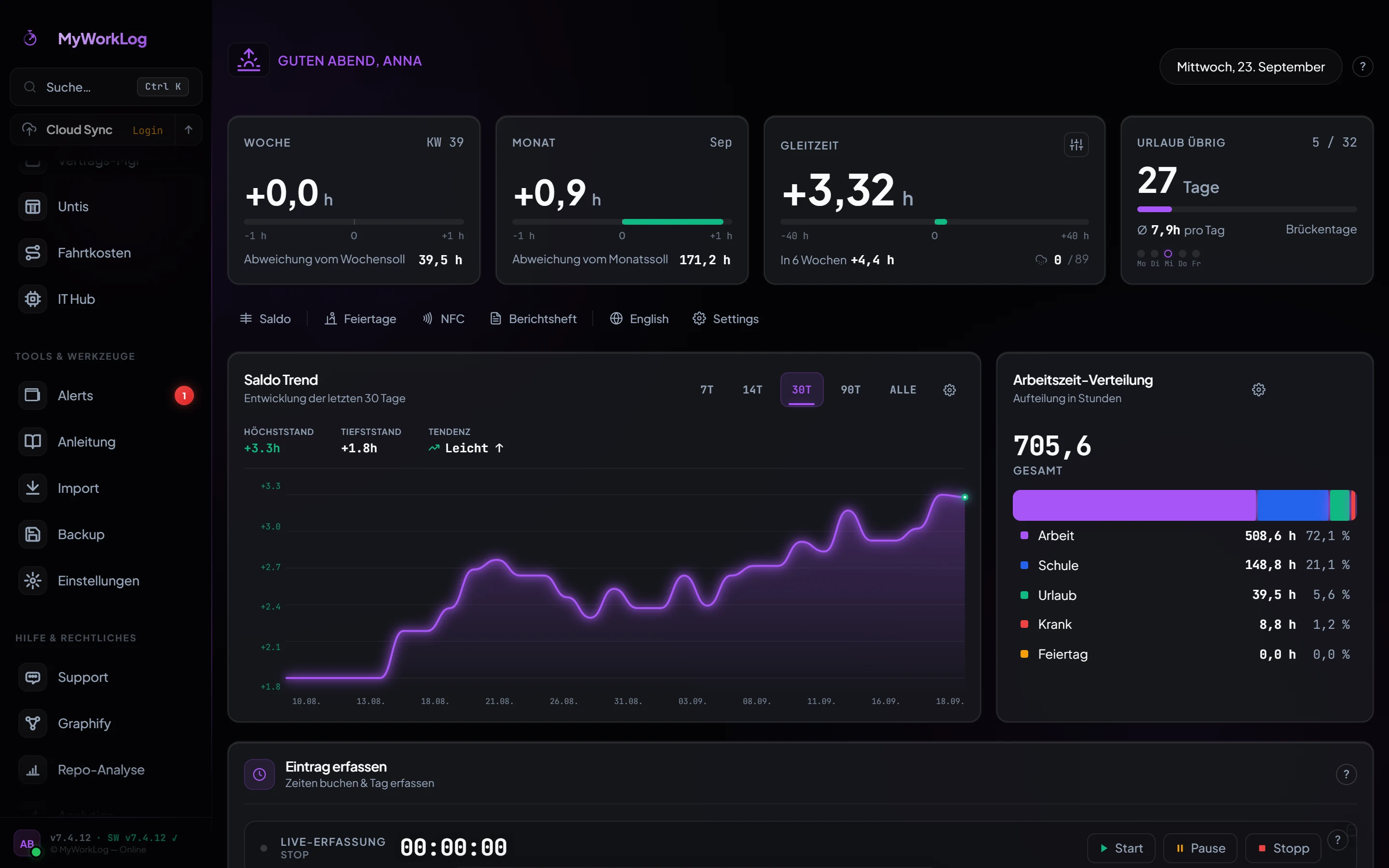1389x868 pixels.
Task: Open the Graphify tool
Action: (106, 724)
